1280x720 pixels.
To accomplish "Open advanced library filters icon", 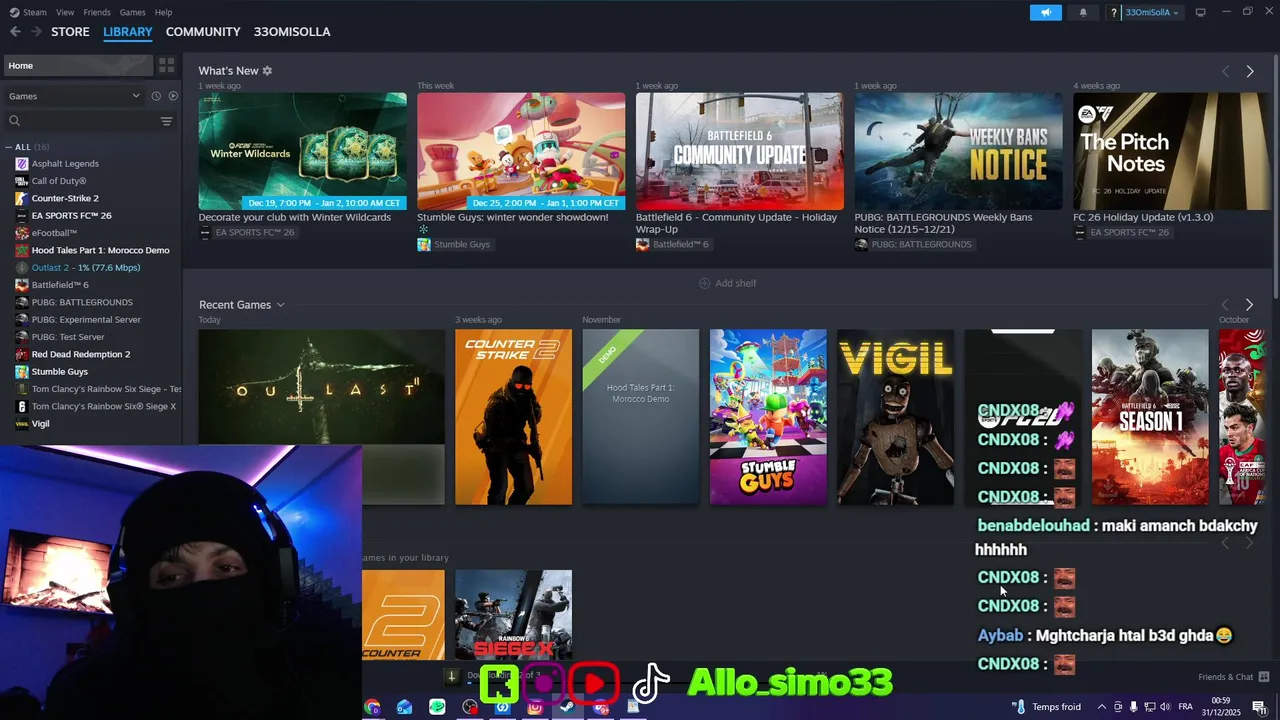I will [x=166, y=121].
